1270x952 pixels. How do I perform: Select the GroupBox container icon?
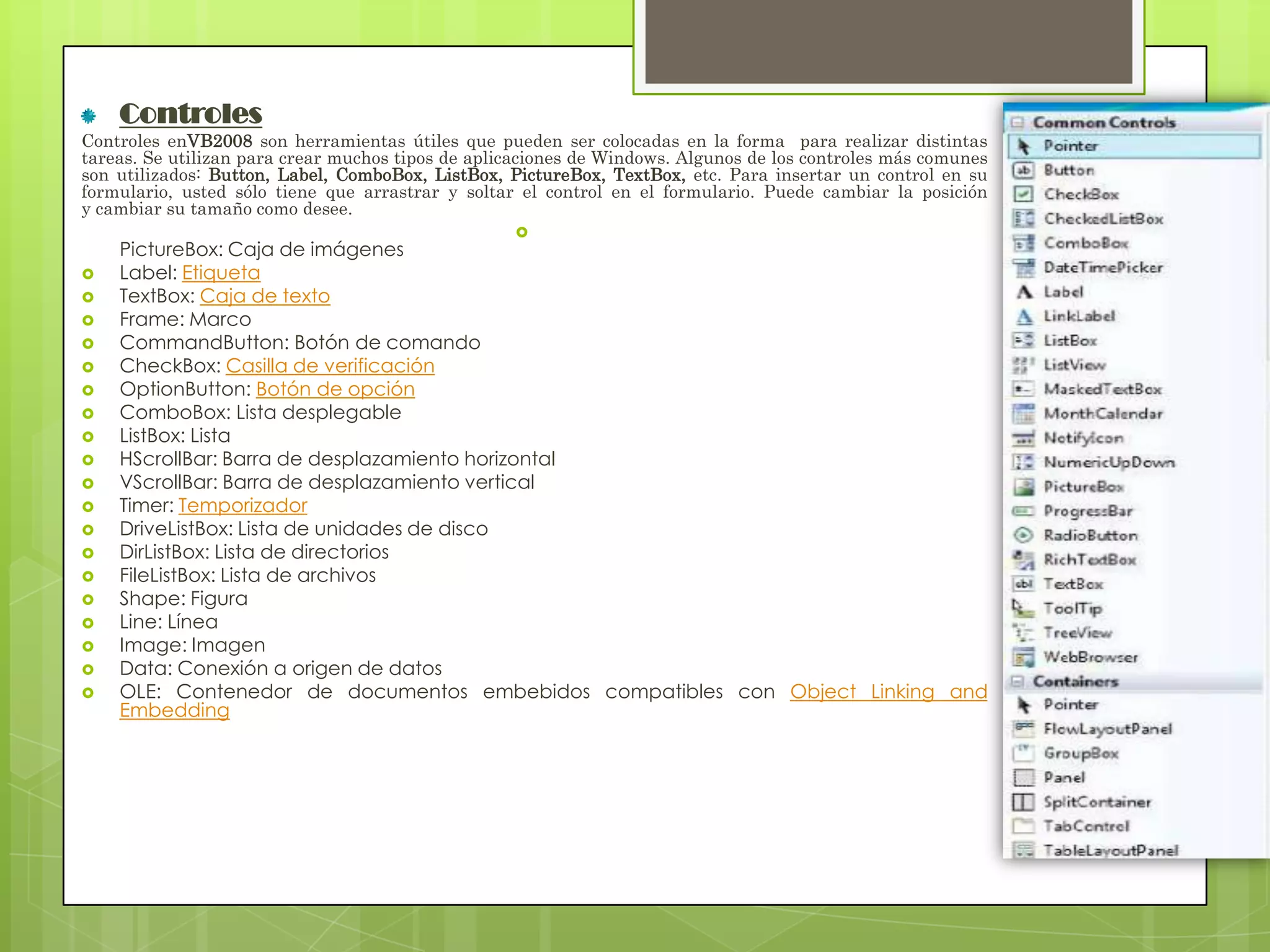(1023, 753)
